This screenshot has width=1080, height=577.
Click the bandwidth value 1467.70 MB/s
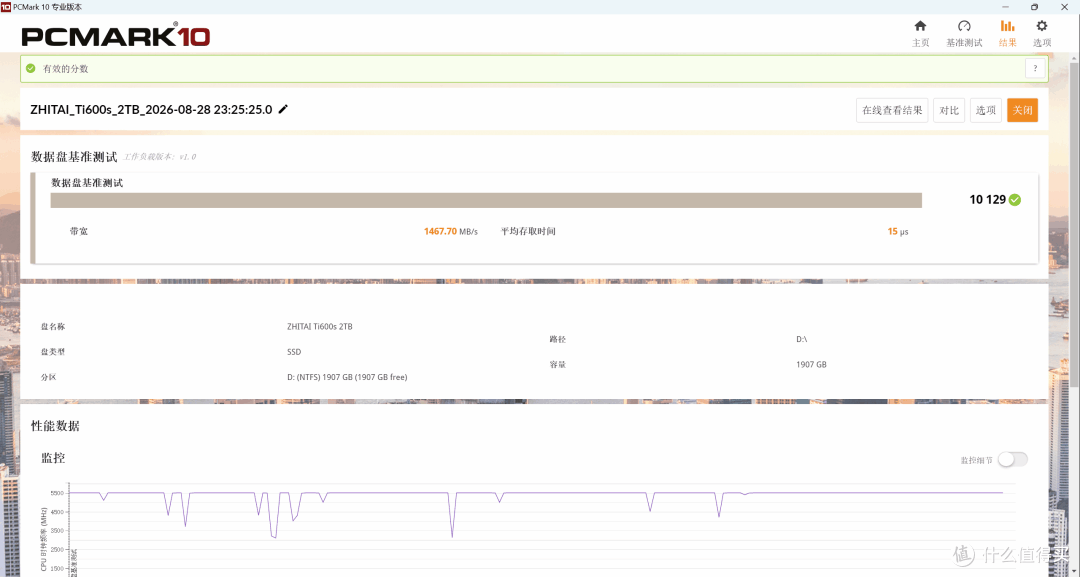coord(450,231)
